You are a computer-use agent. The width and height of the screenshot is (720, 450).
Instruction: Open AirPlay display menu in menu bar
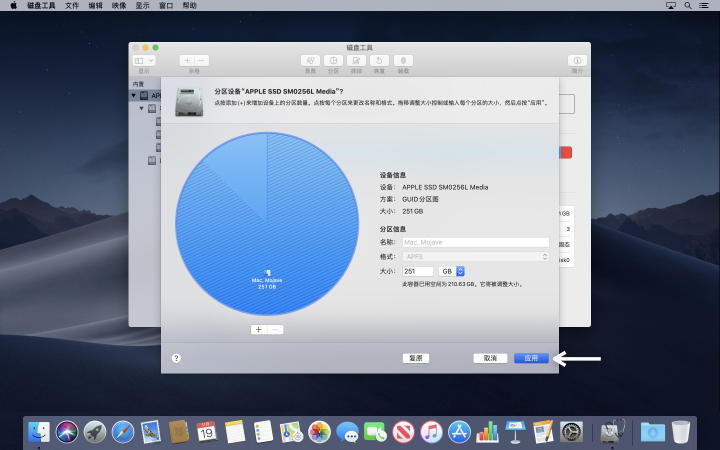pos(671,6)
